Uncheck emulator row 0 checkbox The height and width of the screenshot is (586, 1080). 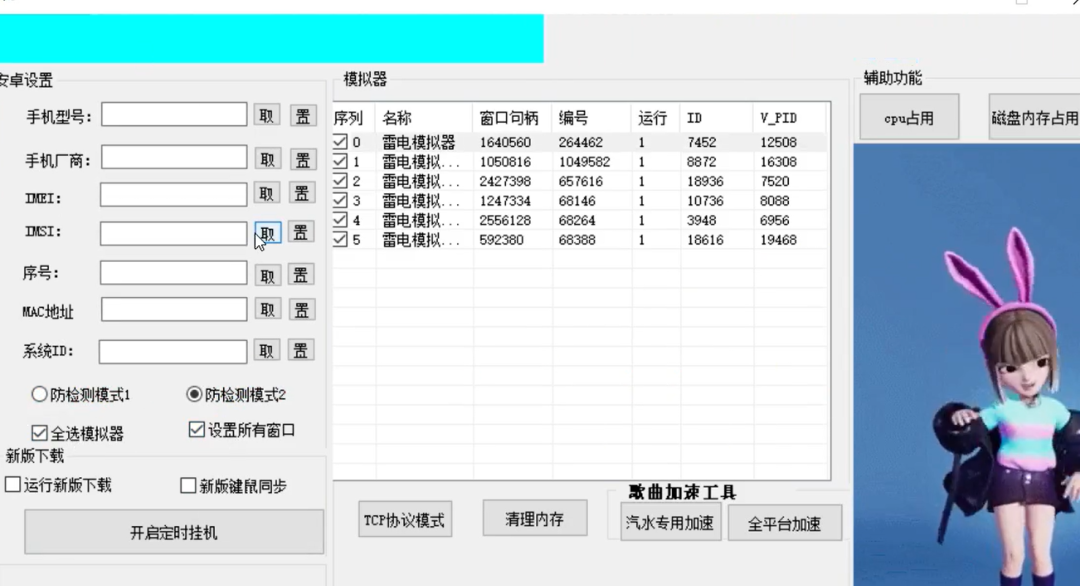[340, 142]
